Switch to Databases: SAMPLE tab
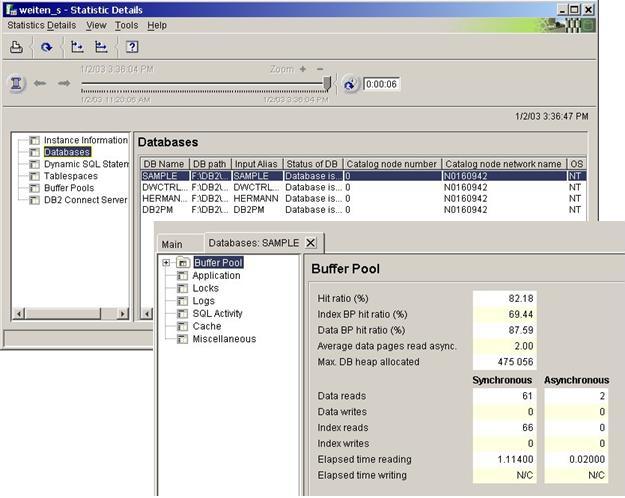Image resolution: width=625 pixels, height=498 pixels. point(254,243)
